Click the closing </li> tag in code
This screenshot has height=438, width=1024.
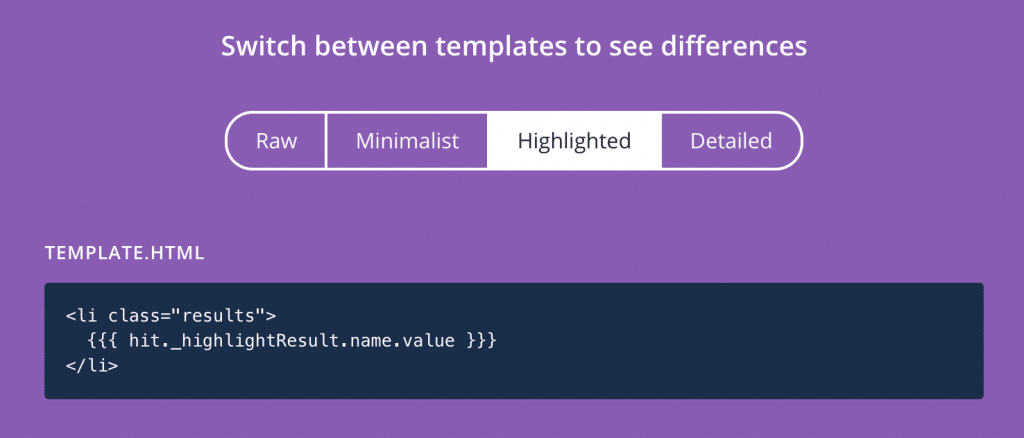tap(92, 365)
